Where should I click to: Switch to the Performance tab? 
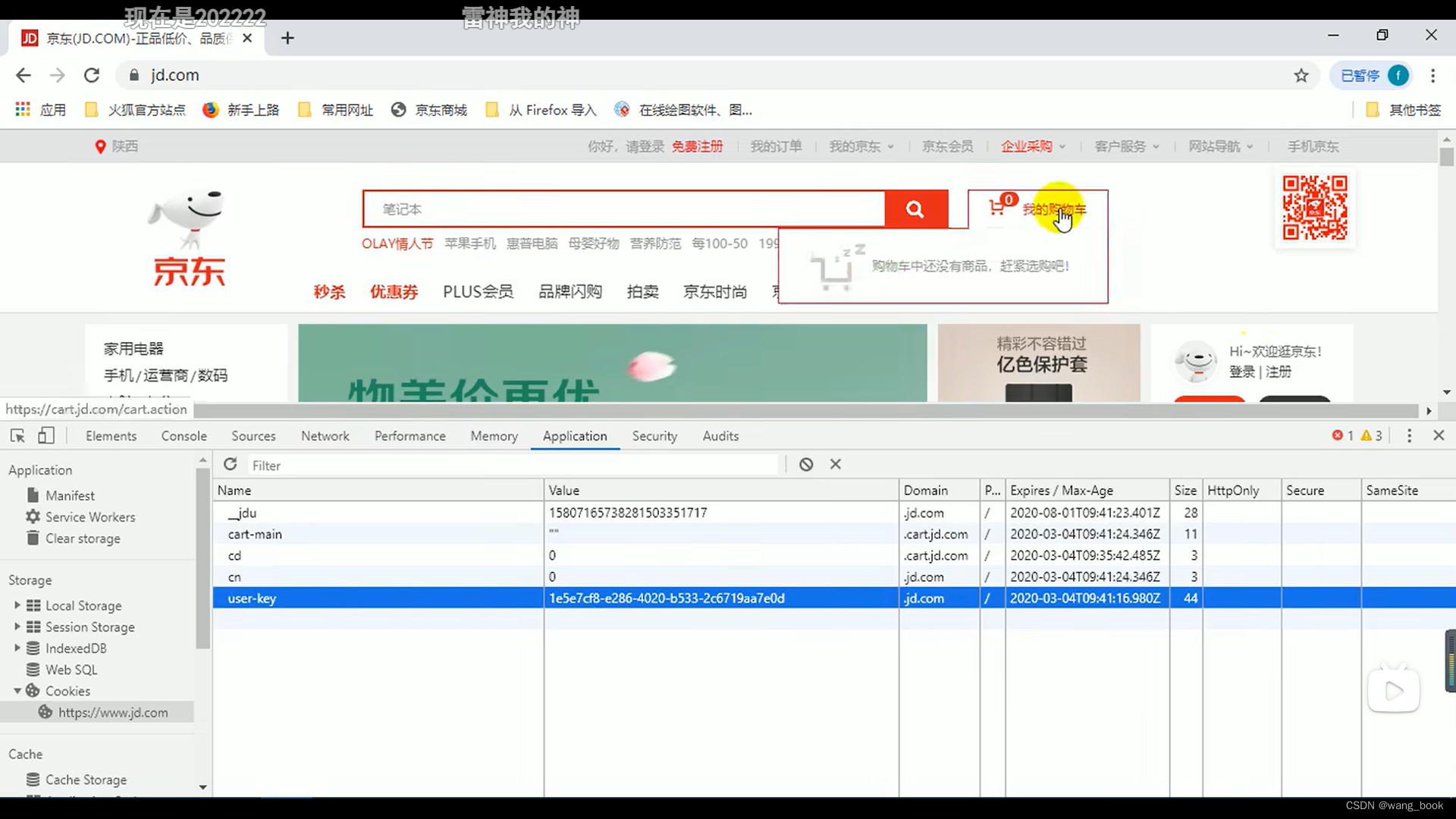[x=409, y=436]
